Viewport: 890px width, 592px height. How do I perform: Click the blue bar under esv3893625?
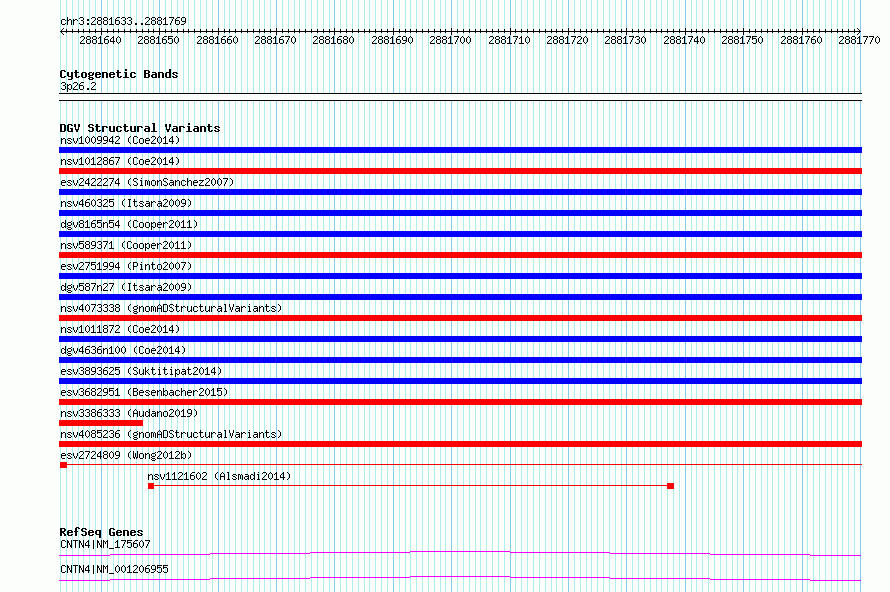[460, 381]
